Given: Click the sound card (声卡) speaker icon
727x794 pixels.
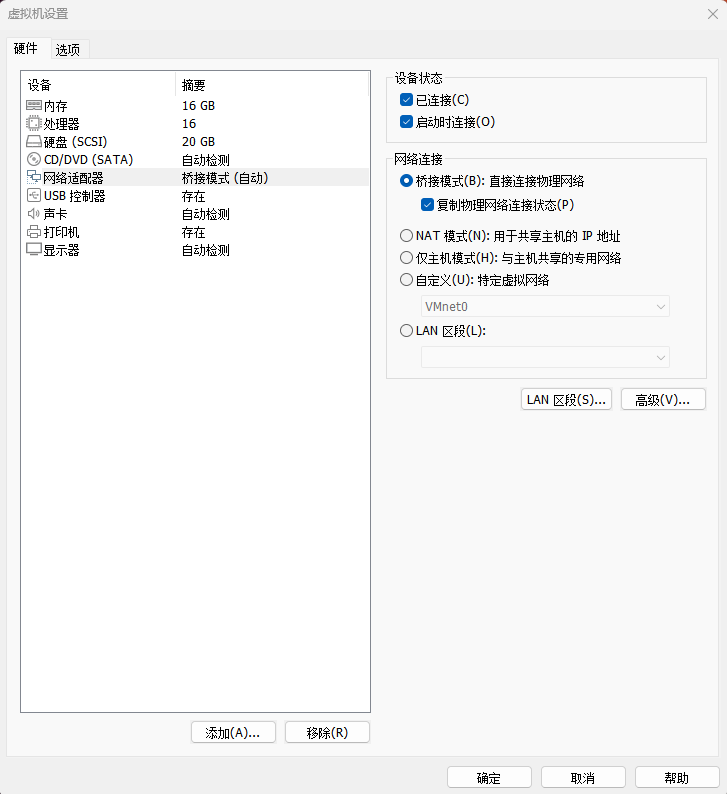Looking at the screenshot, I should pos(33,214).
